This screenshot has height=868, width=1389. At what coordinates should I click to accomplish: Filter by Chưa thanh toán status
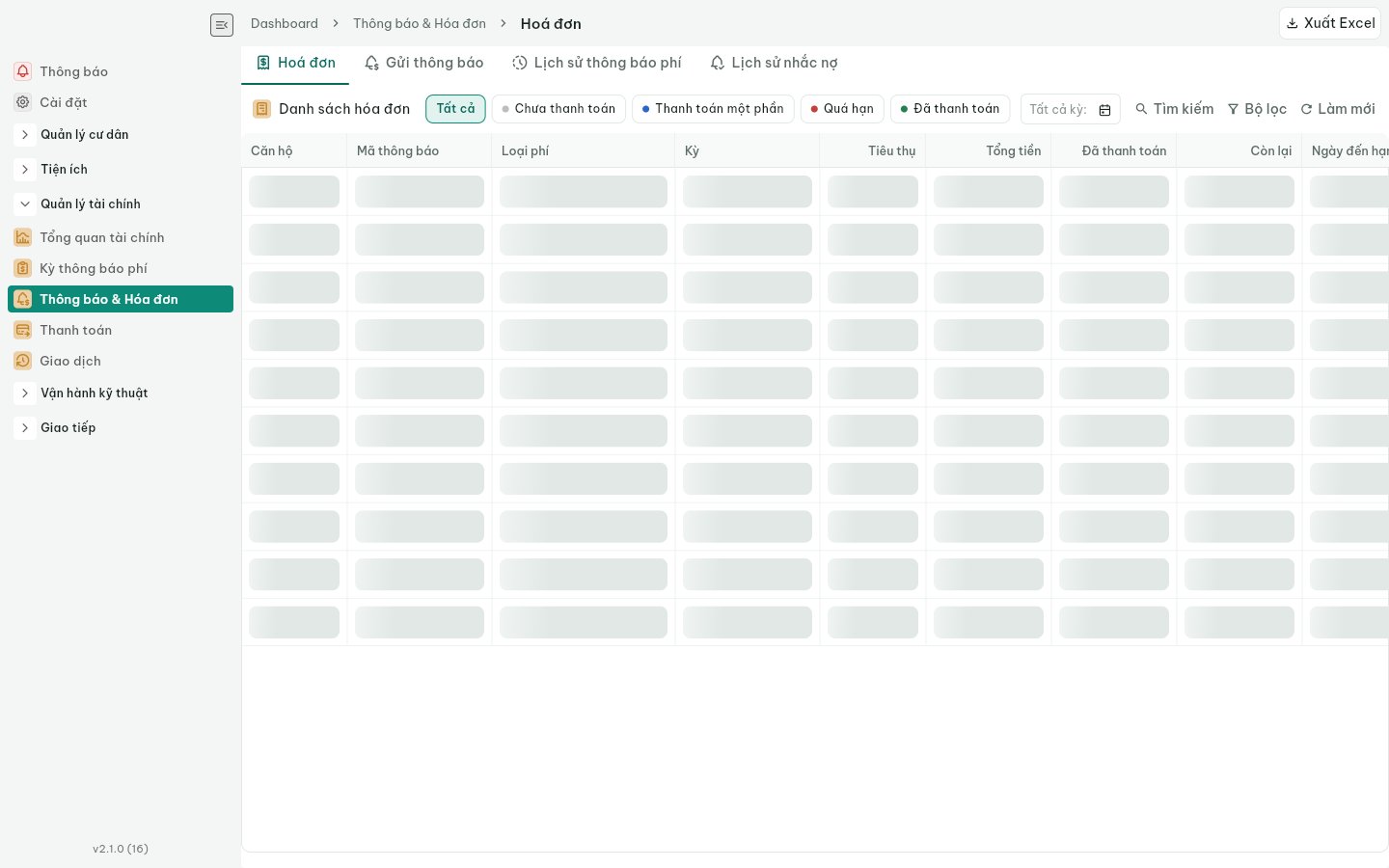pos(558,109)
